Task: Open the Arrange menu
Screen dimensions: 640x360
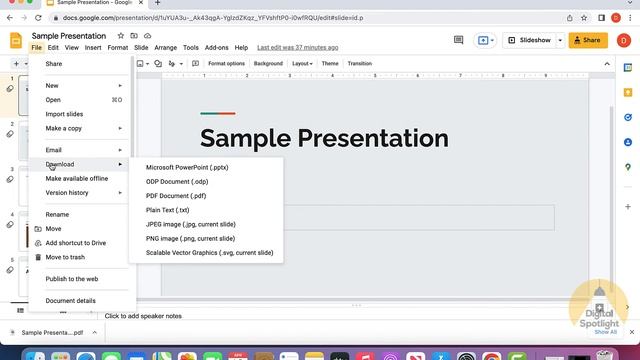Action: pyautogui.click(x=165, y=48)
